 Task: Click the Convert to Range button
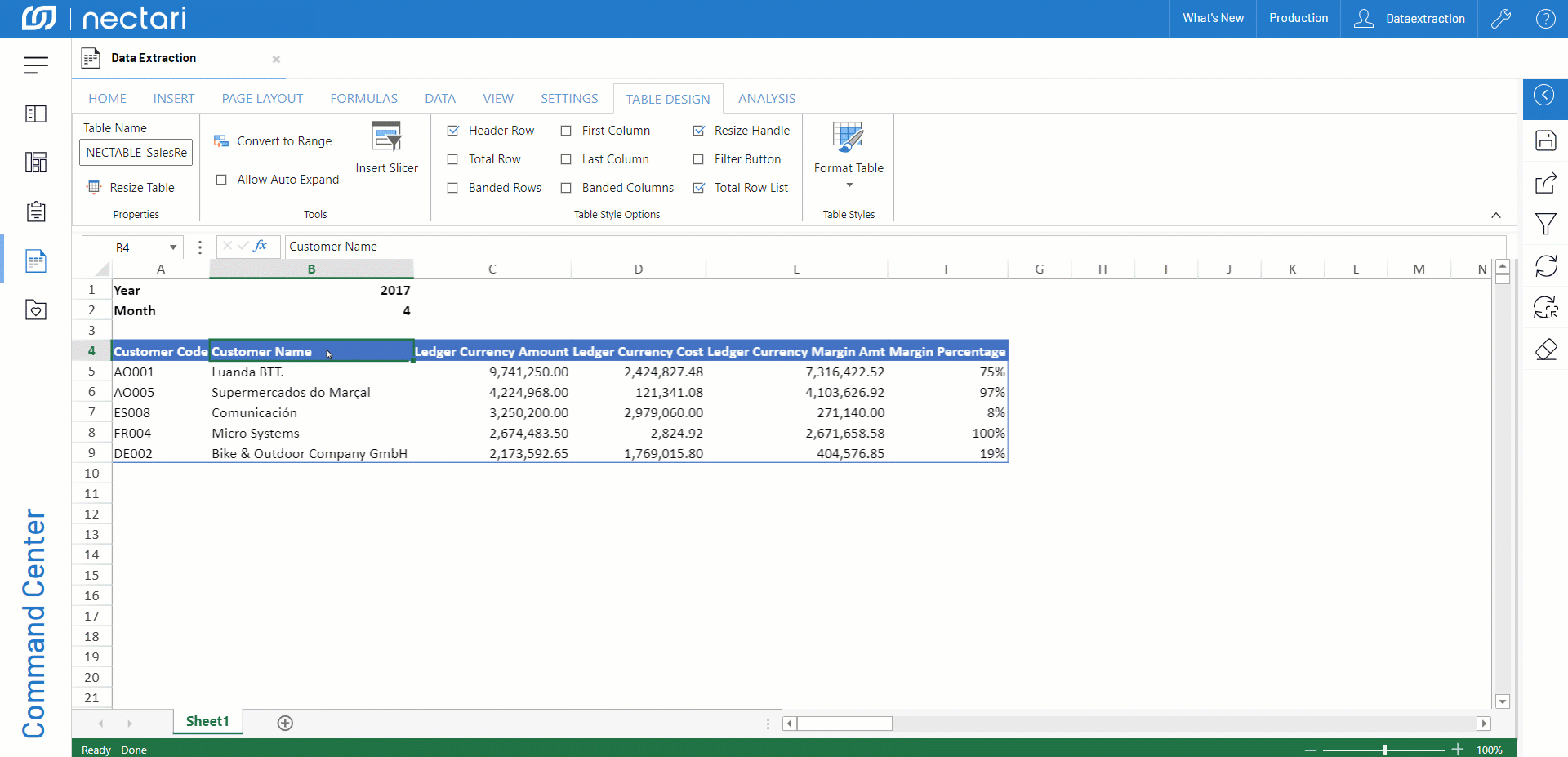pyautogui.click(x=274, y=141)
